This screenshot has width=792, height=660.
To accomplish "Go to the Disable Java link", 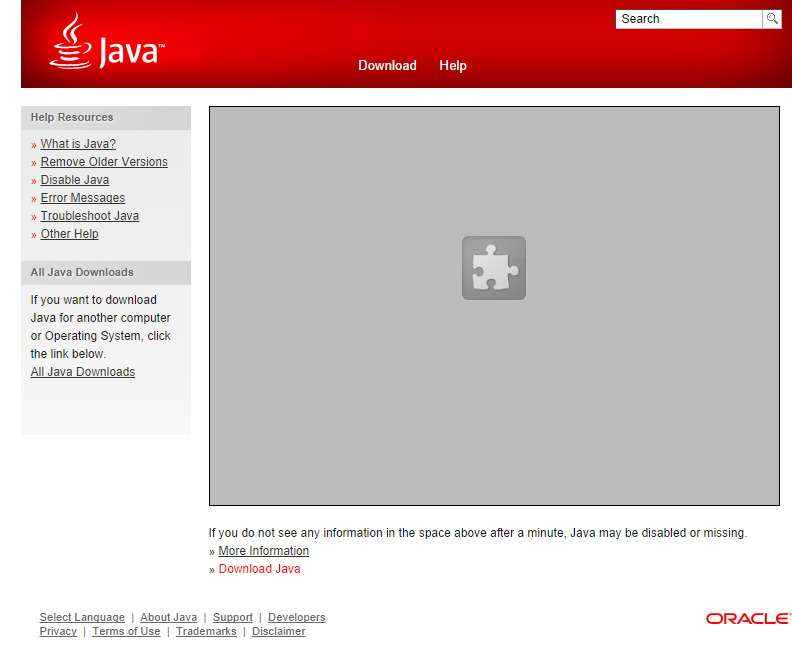I will 75,180.
